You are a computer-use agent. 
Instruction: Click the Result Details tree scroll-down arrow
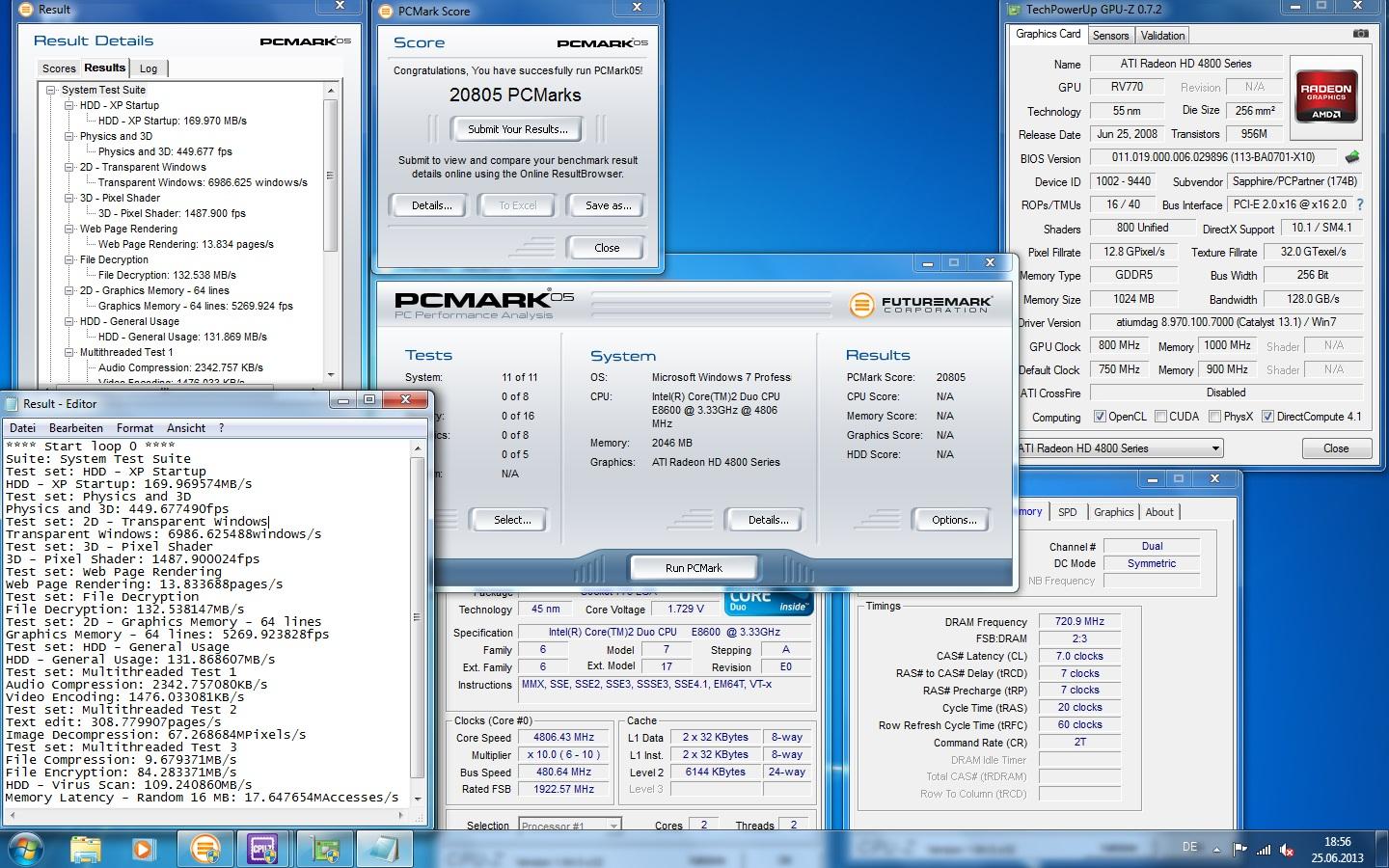coord(331,374)
